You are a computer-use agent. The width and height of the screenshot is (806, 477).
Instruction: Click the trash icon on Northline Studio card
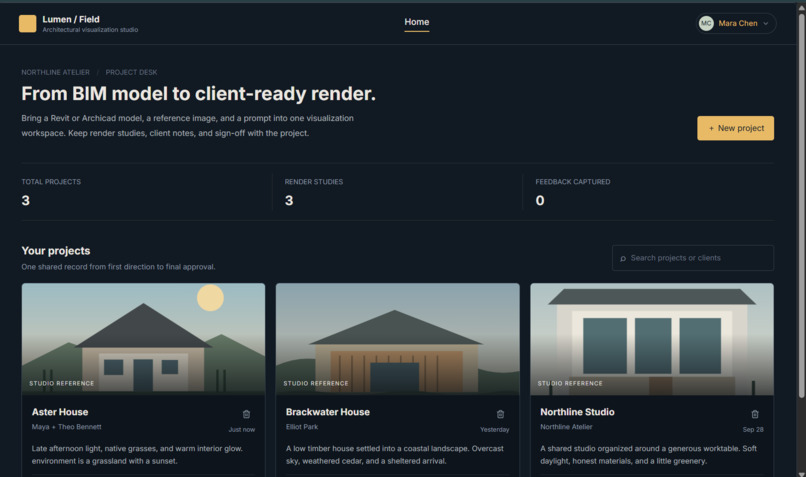point(755,414)
